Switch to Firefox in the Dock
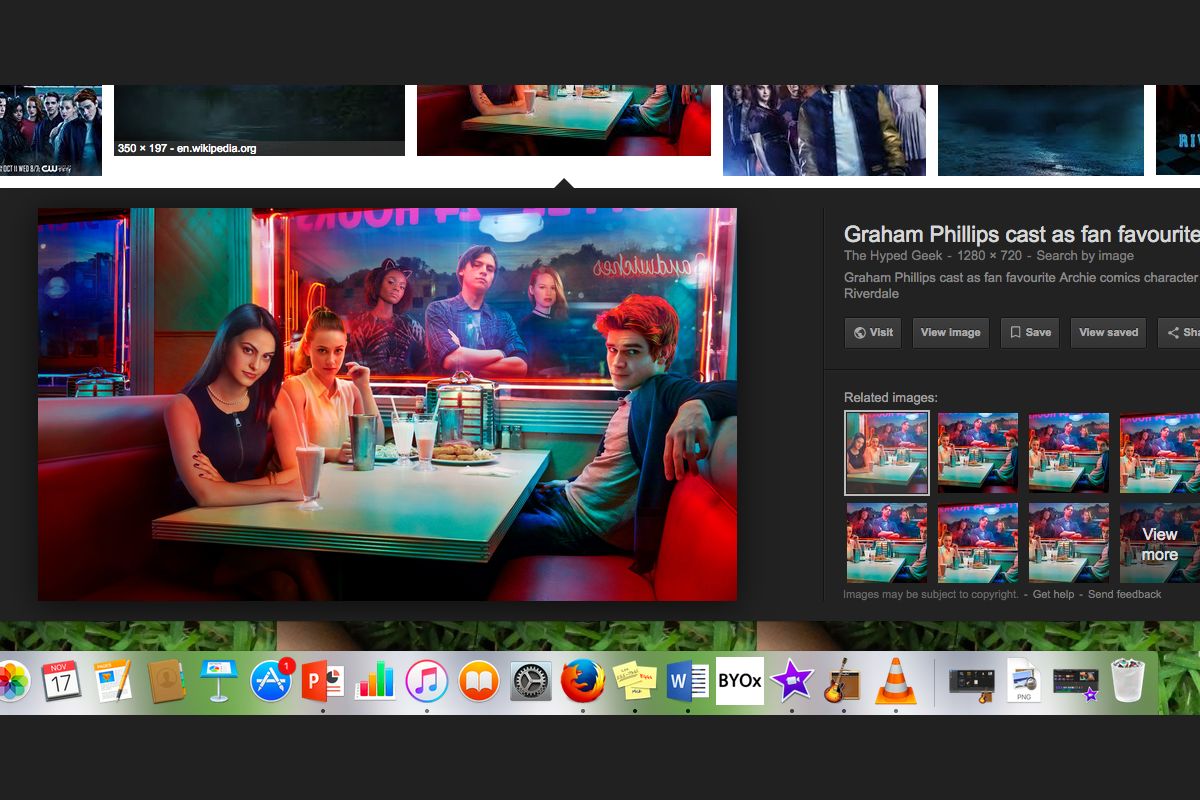Viewport: 1200px width, 800px height. (x=583, y=681)
